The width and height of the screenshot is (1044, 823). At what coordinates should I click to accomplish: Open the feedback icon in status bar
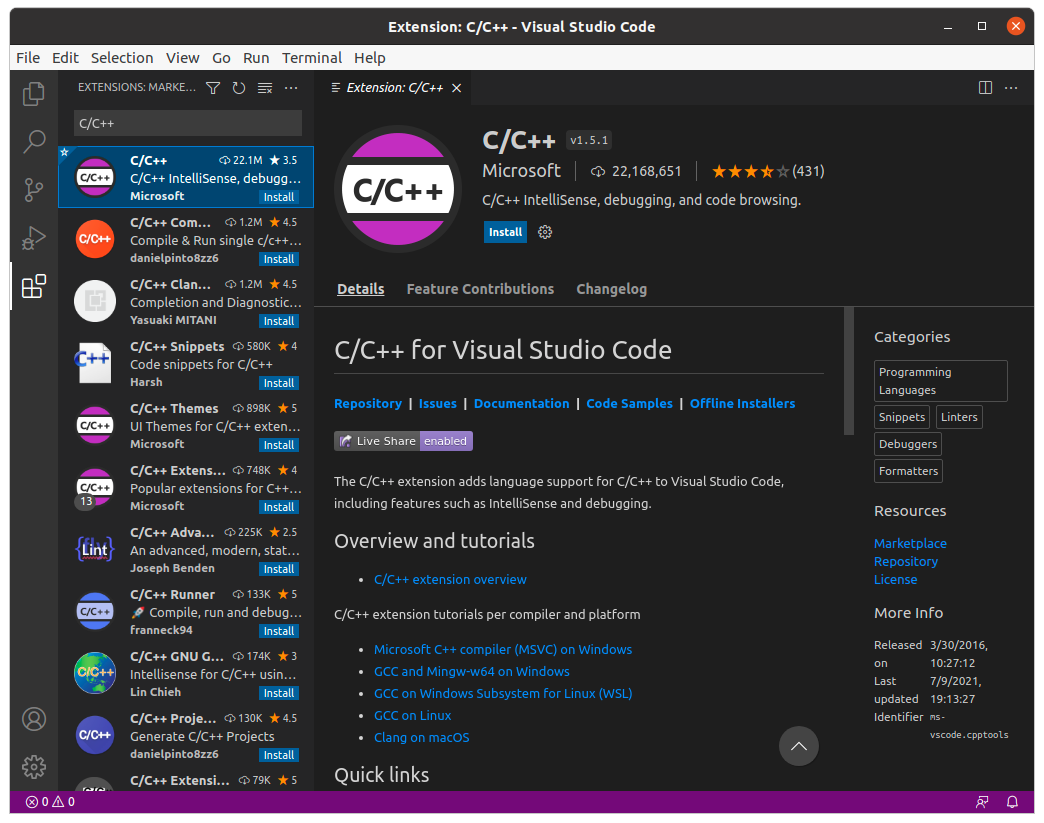pos(982,802)
